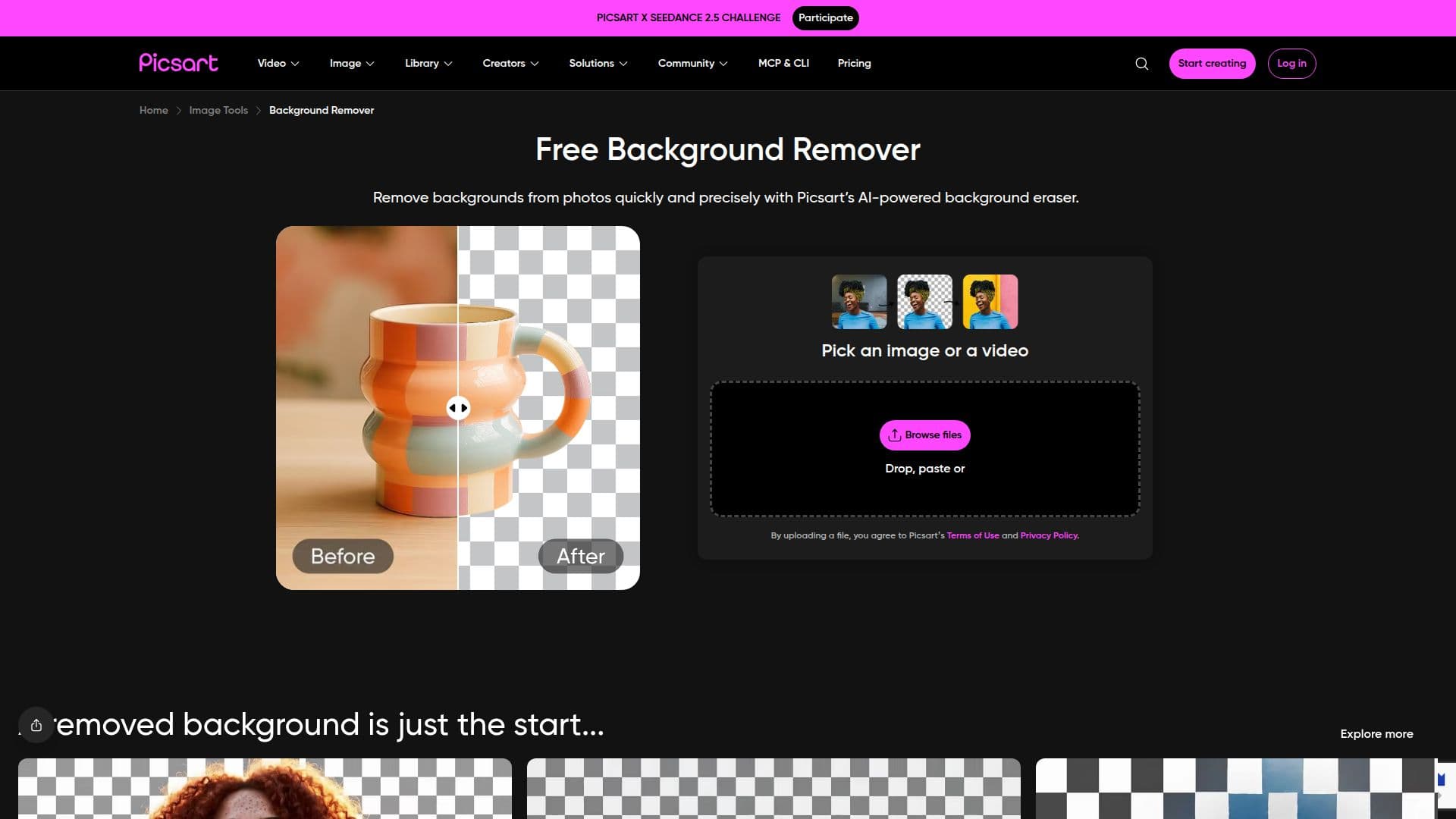Screen dimensions: 1456x819
Task: Click the PICSART X SEEDANCE 2.5 CHALLENGE text
Action: 689,17
